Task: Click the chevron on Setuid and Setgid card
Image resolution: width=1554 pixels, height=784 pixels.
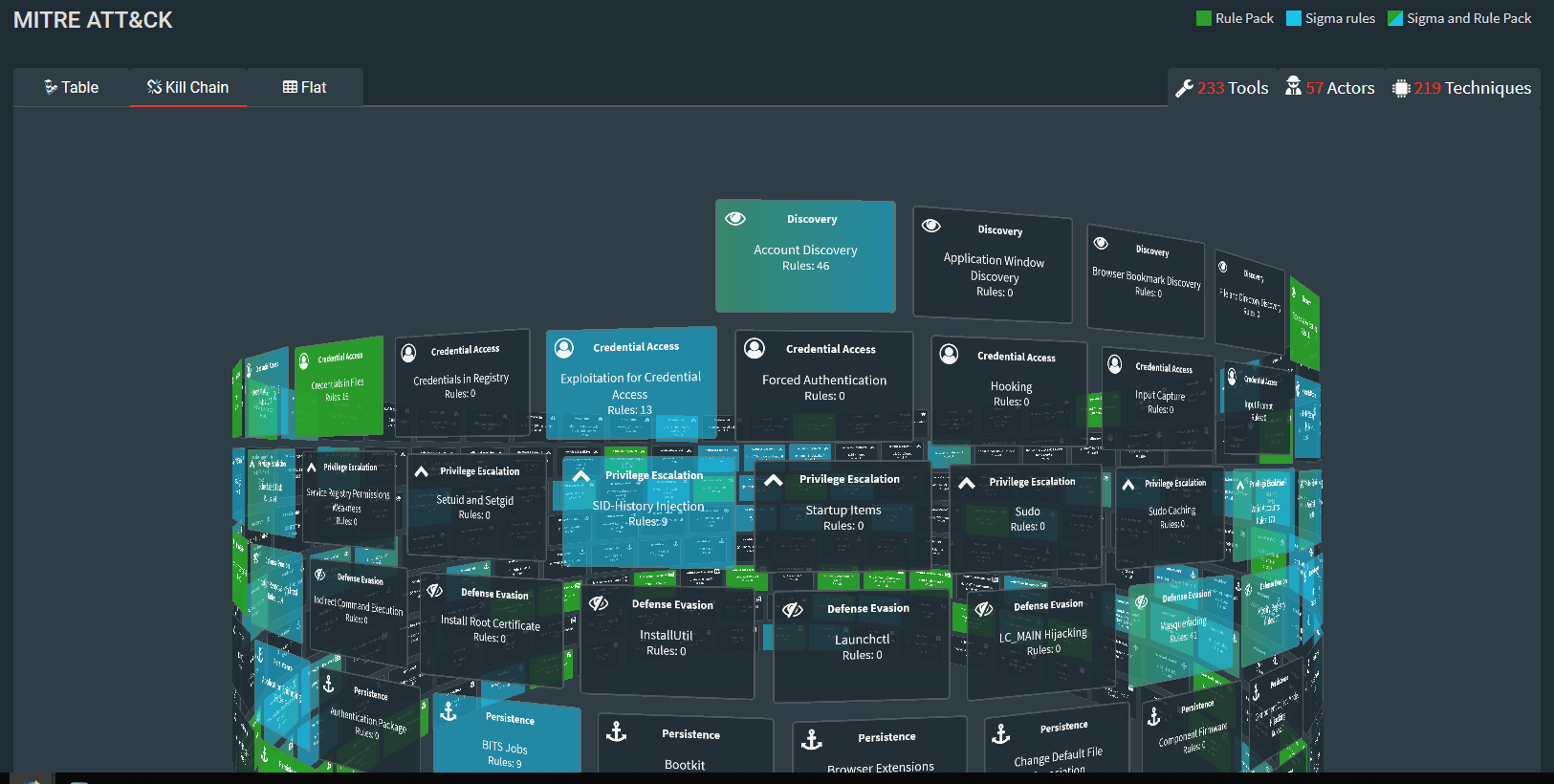Action: 421,471
